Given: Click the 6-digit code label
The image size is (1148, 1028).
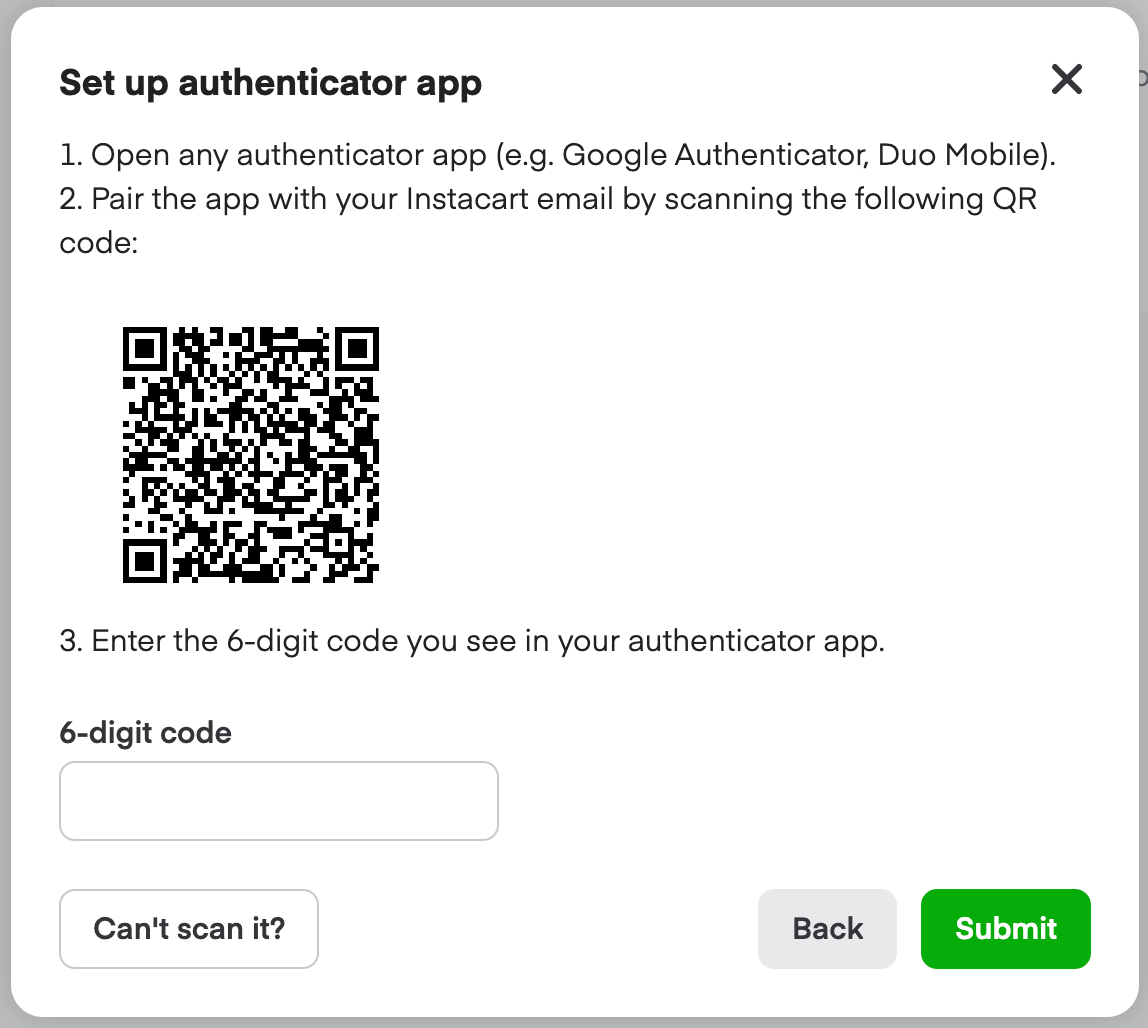Looking at the screenshot, I should tap(145, 732).
